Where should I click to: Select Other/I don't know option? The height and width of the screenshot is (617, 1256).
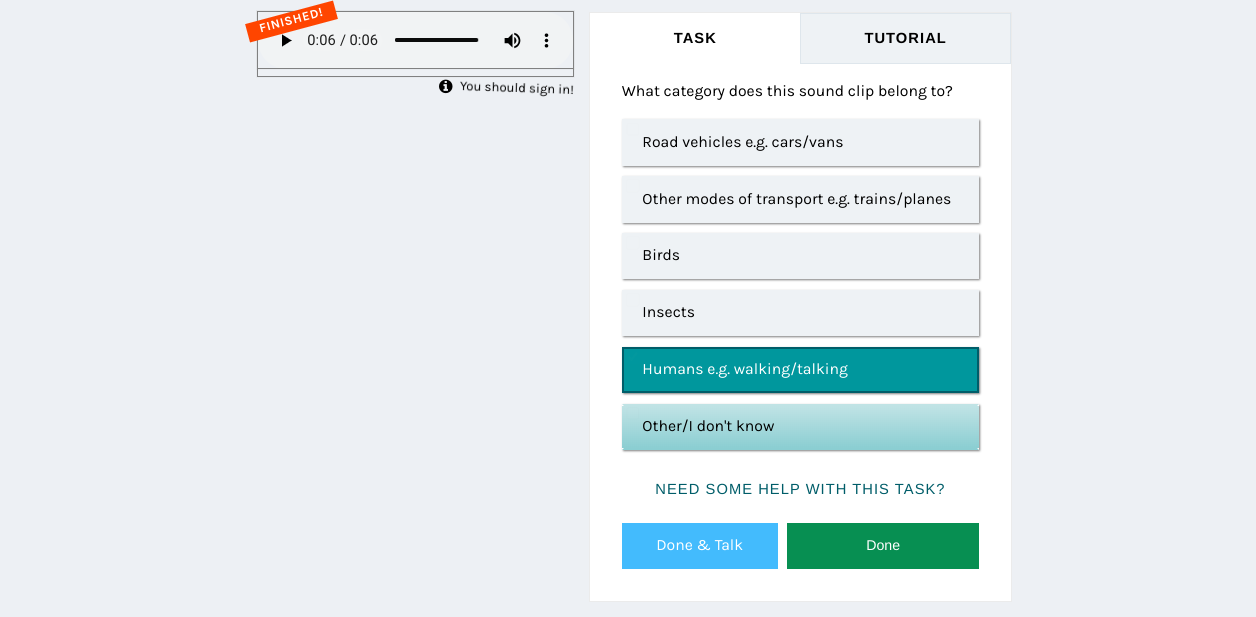click(x=800, y=426)
